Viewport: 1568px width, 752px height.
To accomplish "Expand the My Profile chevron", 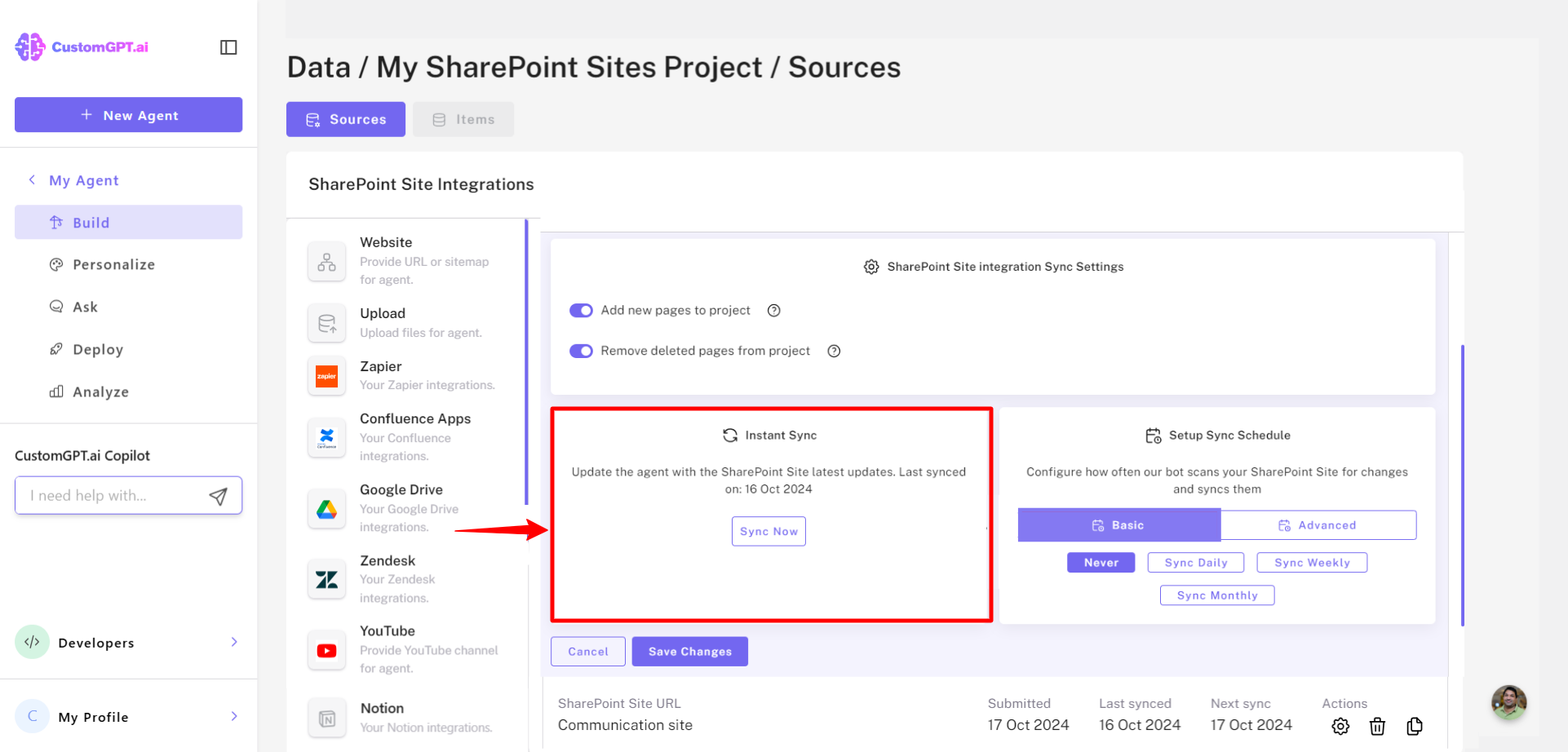I will [234, 716].
